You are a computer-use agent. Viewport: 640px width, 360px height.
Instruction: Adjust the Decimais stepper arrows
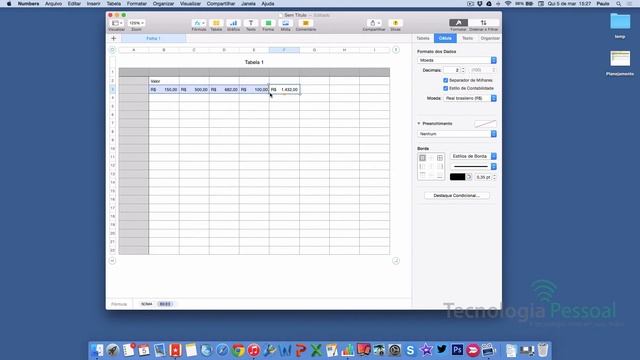pyautogui.click(x=463, y=70)
